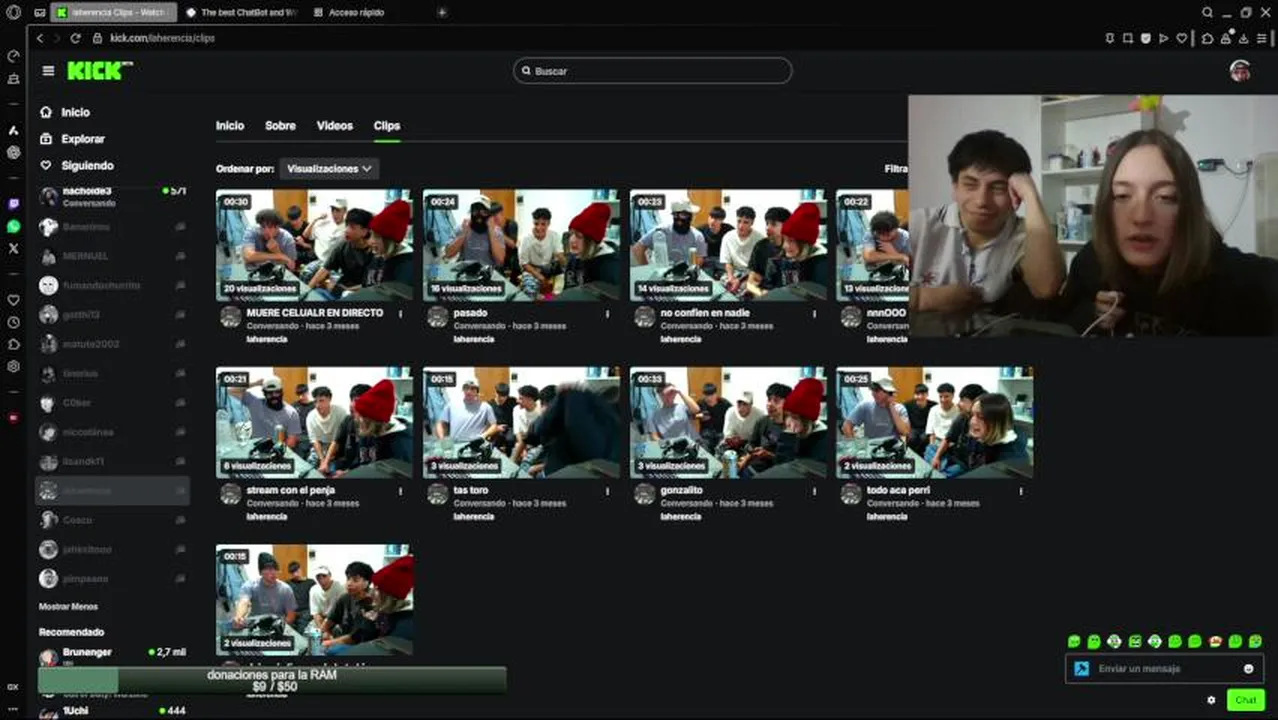Image resolution: width=1278 pixels, height=720 pixels.
Task: Open MERNUEL channel in followed list
Action: click(112, 256)
